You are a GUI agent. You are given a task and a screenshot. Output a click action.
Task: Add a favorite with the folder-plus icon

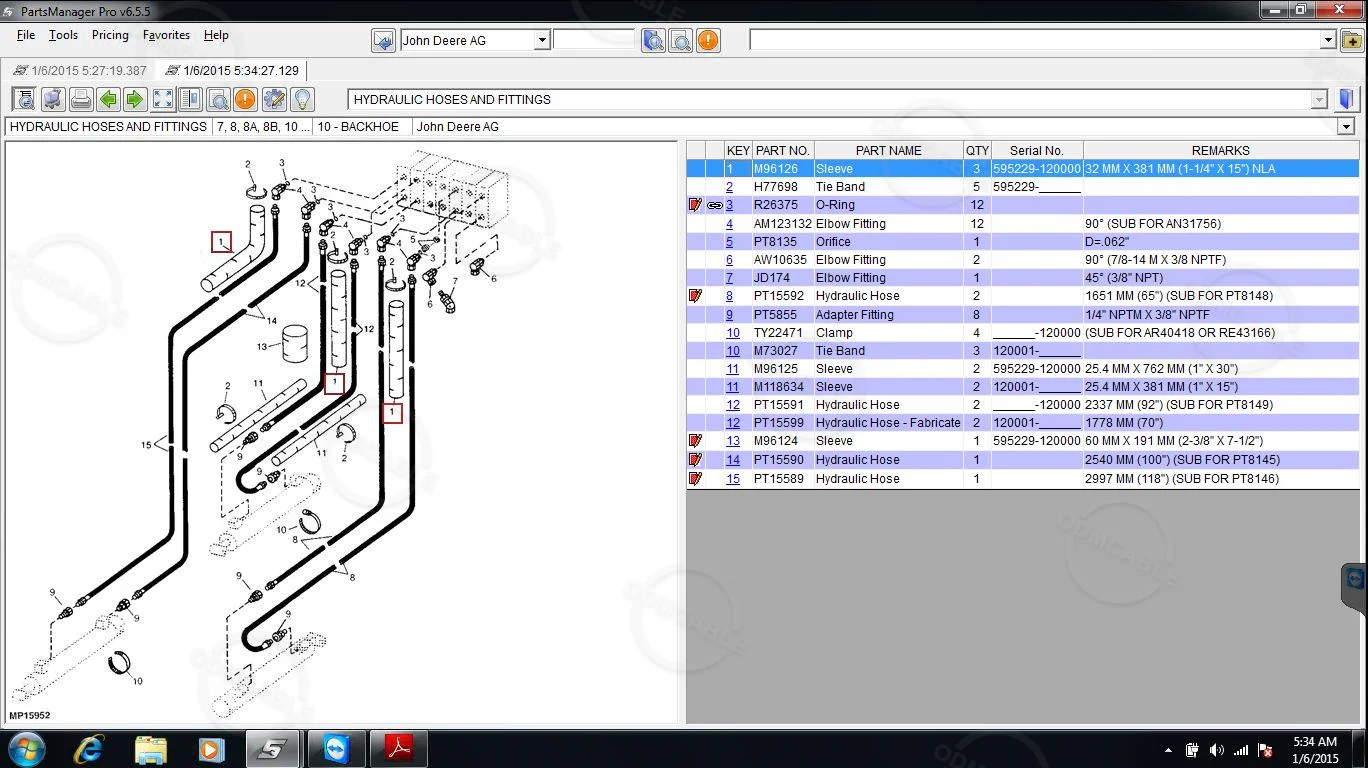coord(1352,40)
